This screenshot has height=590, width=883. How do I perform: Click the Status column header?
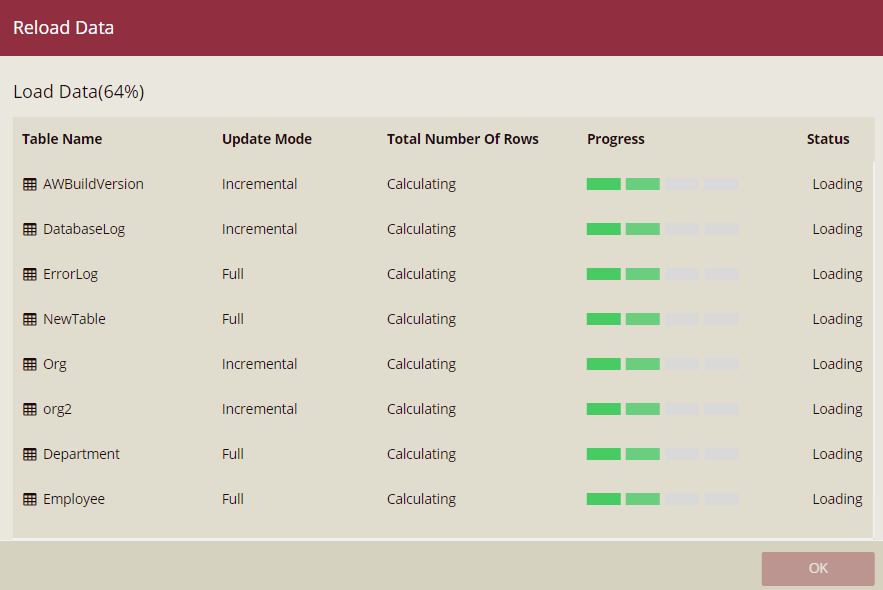828,139
